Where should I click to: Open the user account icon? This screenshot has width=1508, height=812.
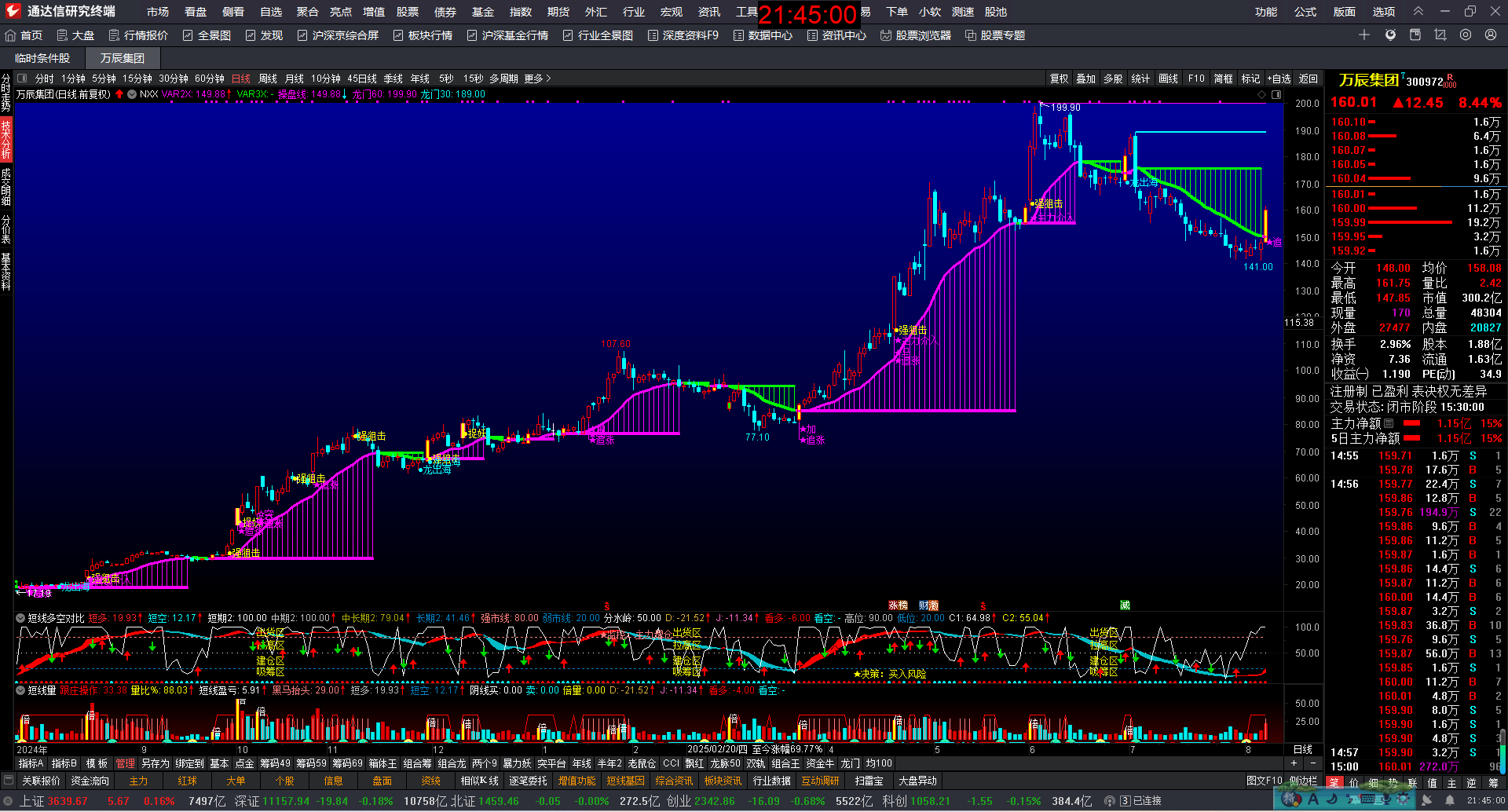pyautogui.click(x=1491, y=35)
